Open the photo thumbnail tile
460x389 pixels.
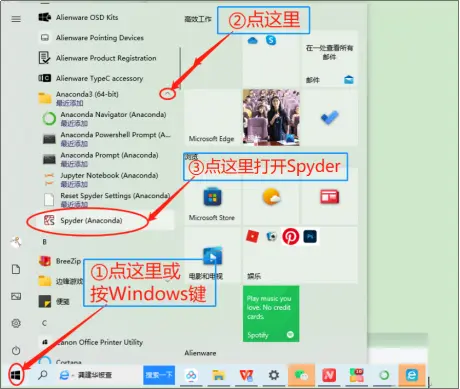point(271,117)
